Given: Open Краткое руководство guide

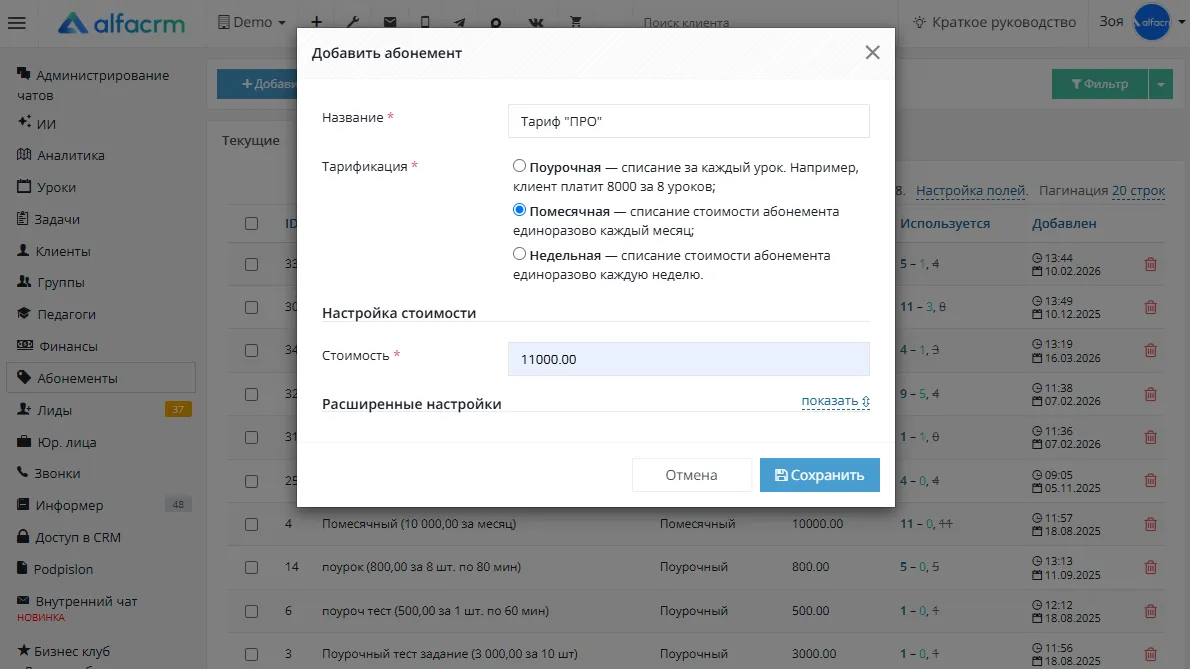Looking at the screenshot, I should click(995, 22).
